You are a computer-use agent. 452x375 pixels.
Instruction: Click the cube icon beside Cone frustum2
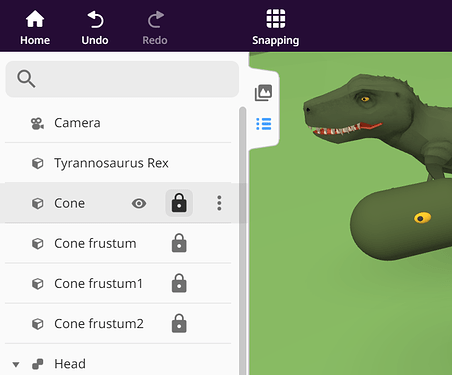37,324
